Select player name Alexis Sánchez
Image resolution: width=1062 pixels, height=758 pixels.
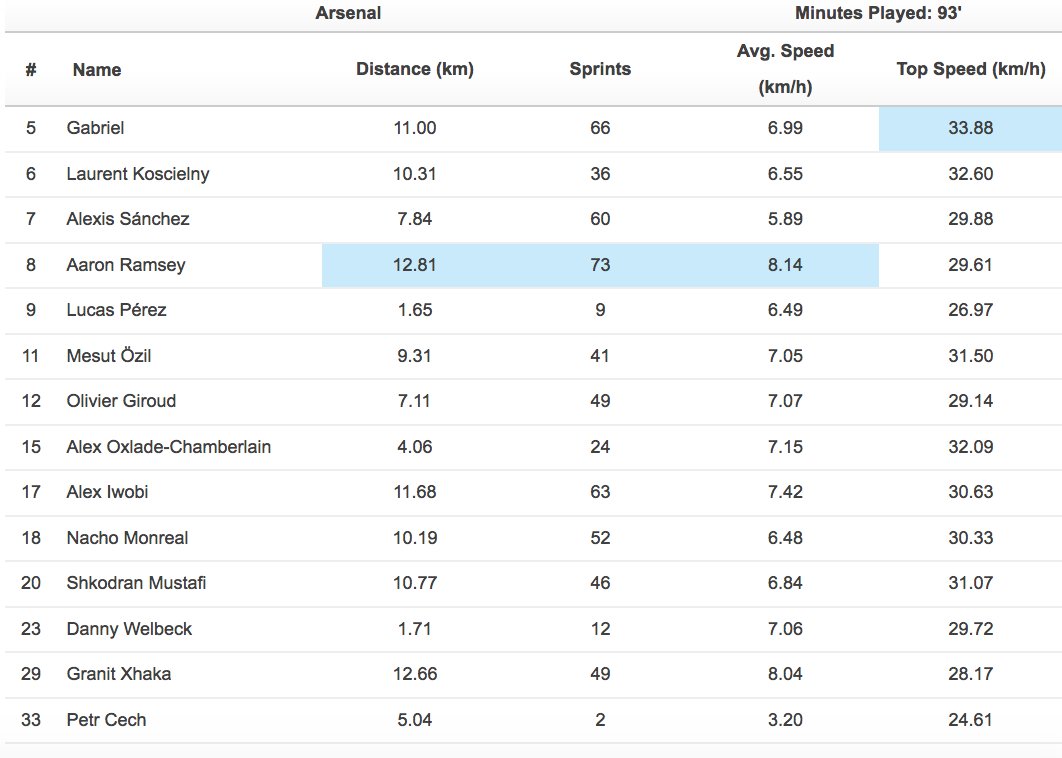pos(127,219)
